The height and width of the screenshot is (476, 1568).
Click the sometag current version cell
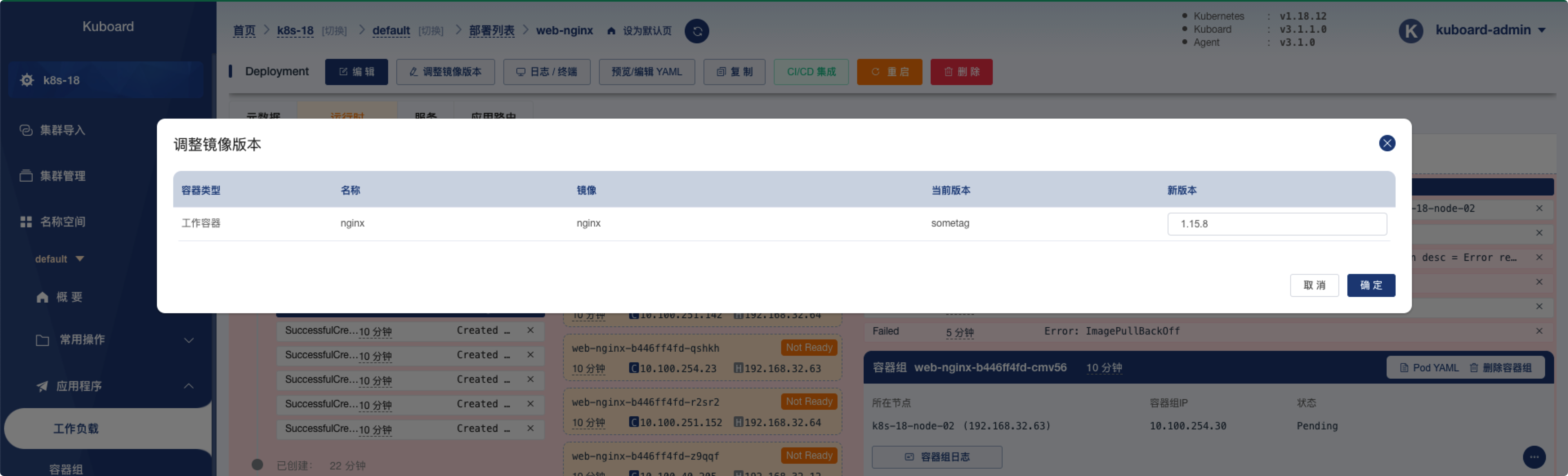[949, 223]
